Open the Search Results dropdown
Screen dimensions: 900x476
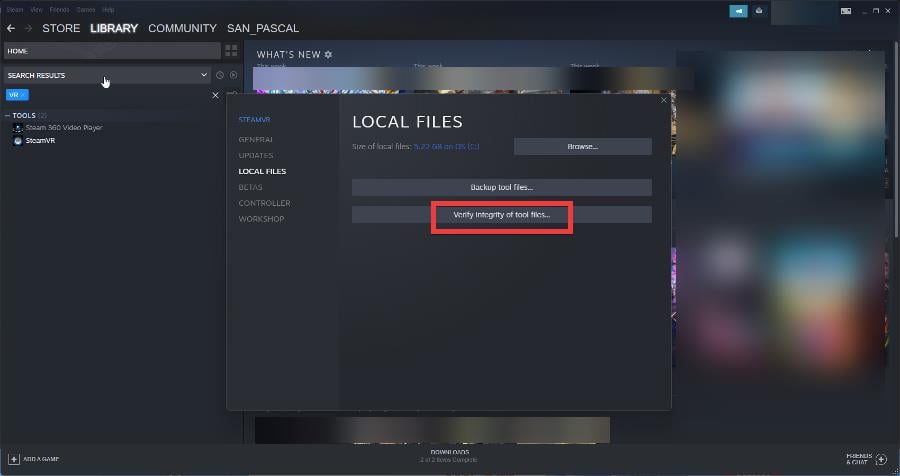pos(107,75)
